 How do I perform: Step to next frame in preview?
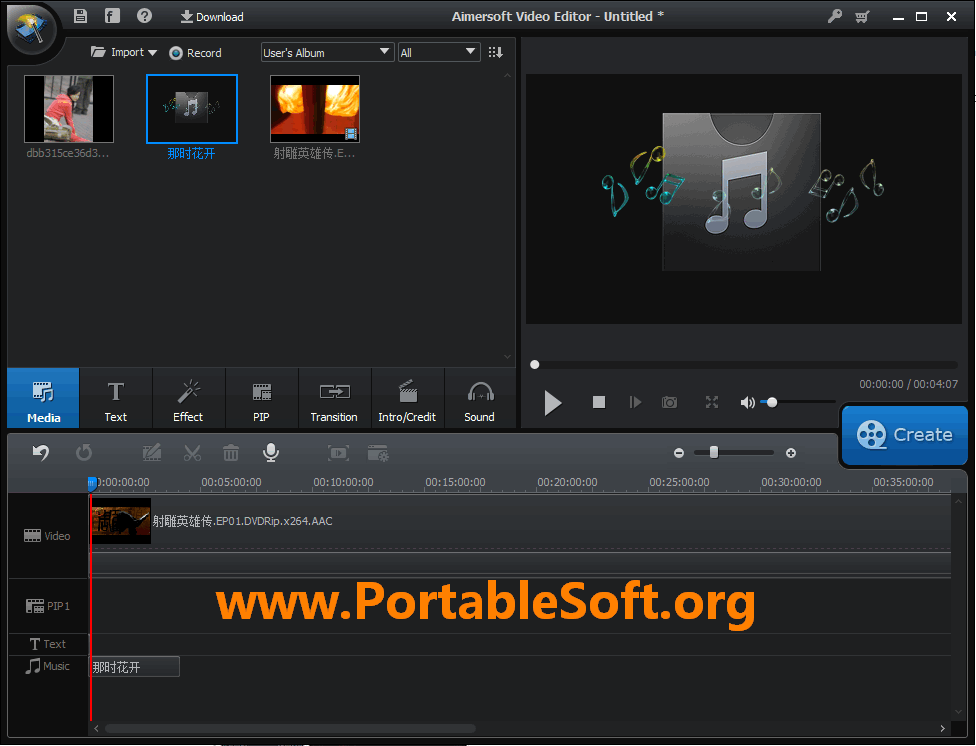tap(635, 402)
